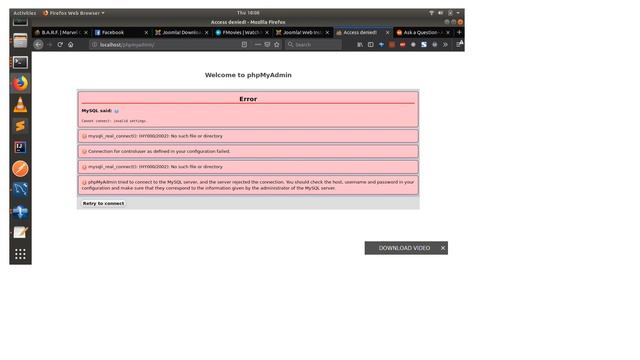Toggle the Firefox sidebar icon
The height and width of the screenshot is (360, 640).
point(371,44)
